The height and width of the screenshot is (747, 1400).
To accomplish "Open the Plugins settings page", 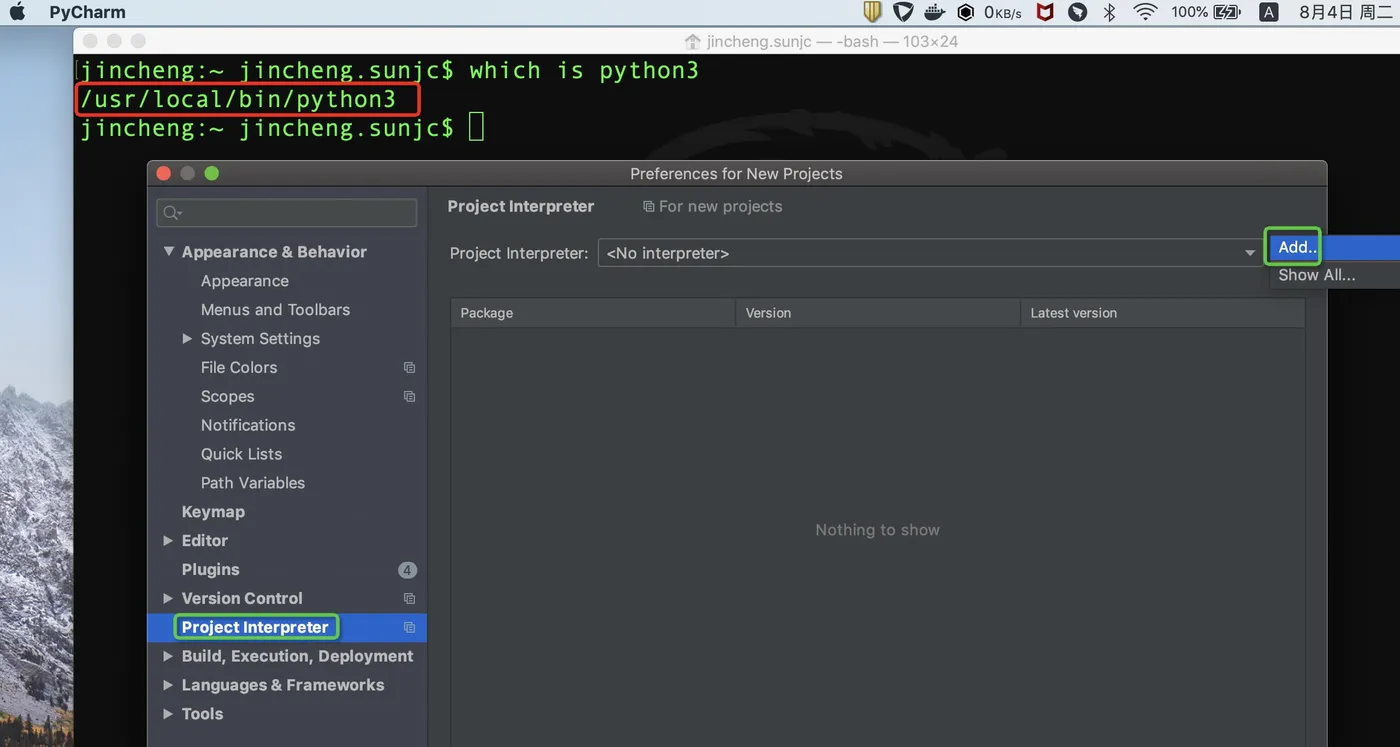I will pos(210,570).
